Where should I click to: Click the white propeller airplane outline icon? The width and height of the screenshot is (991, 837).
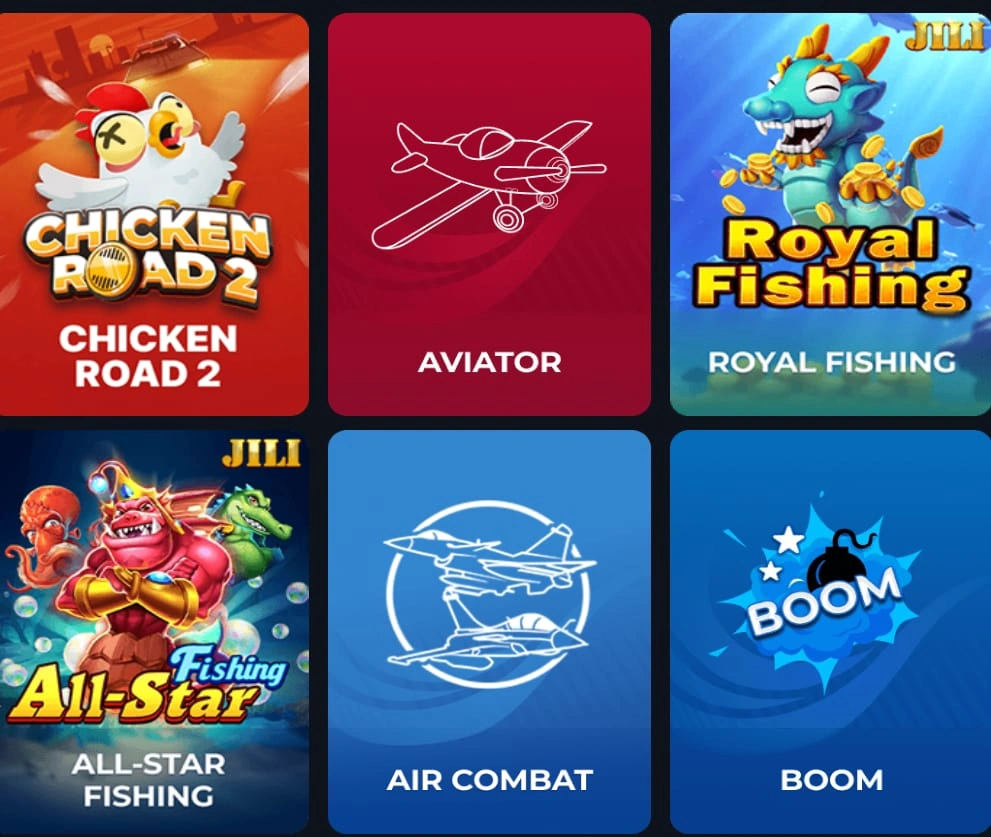coord(489,185)
